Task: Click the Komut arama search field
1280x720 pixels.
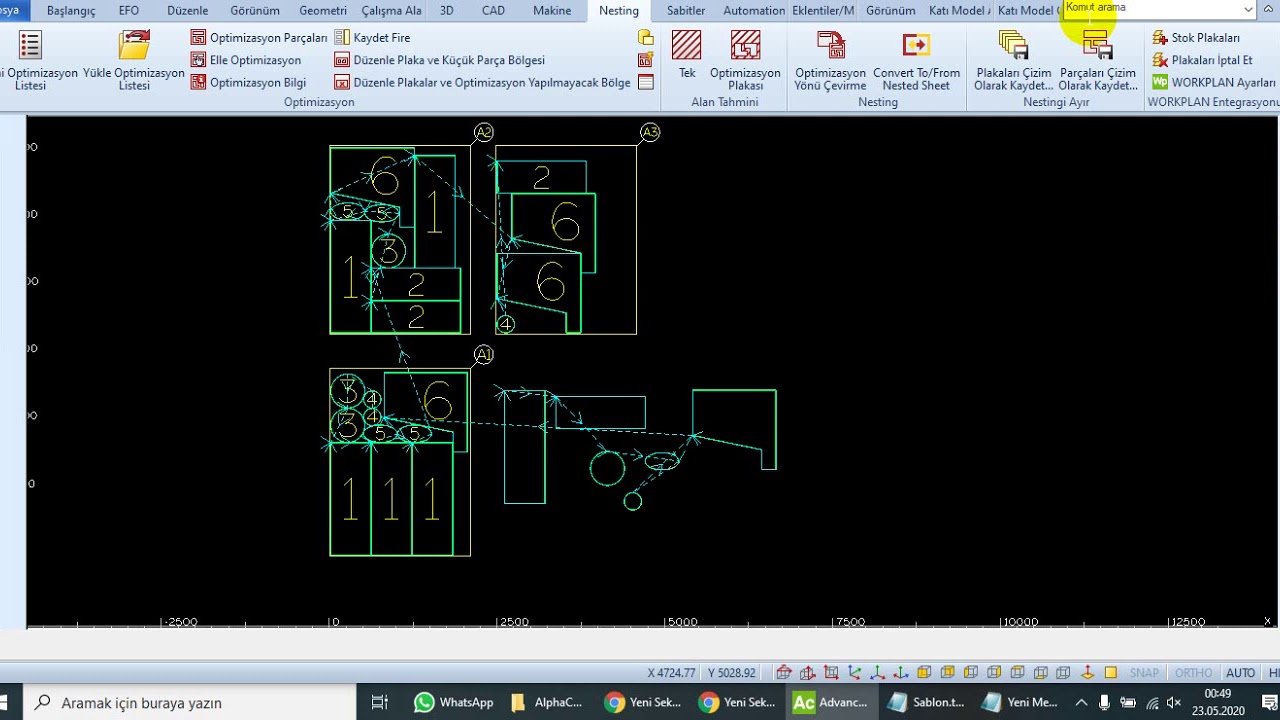Action: pos(1152,8)
